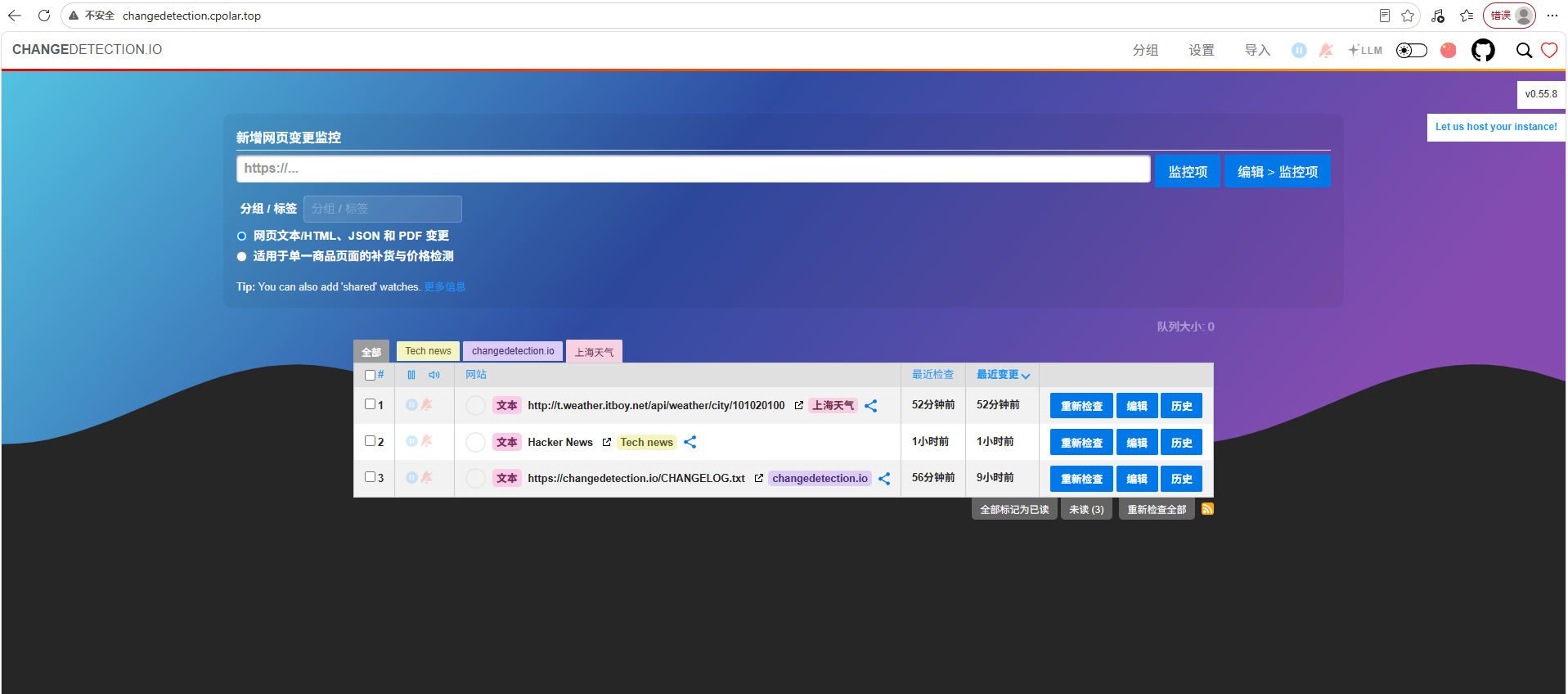Open Hacker News via external link icon

point(607,442)
